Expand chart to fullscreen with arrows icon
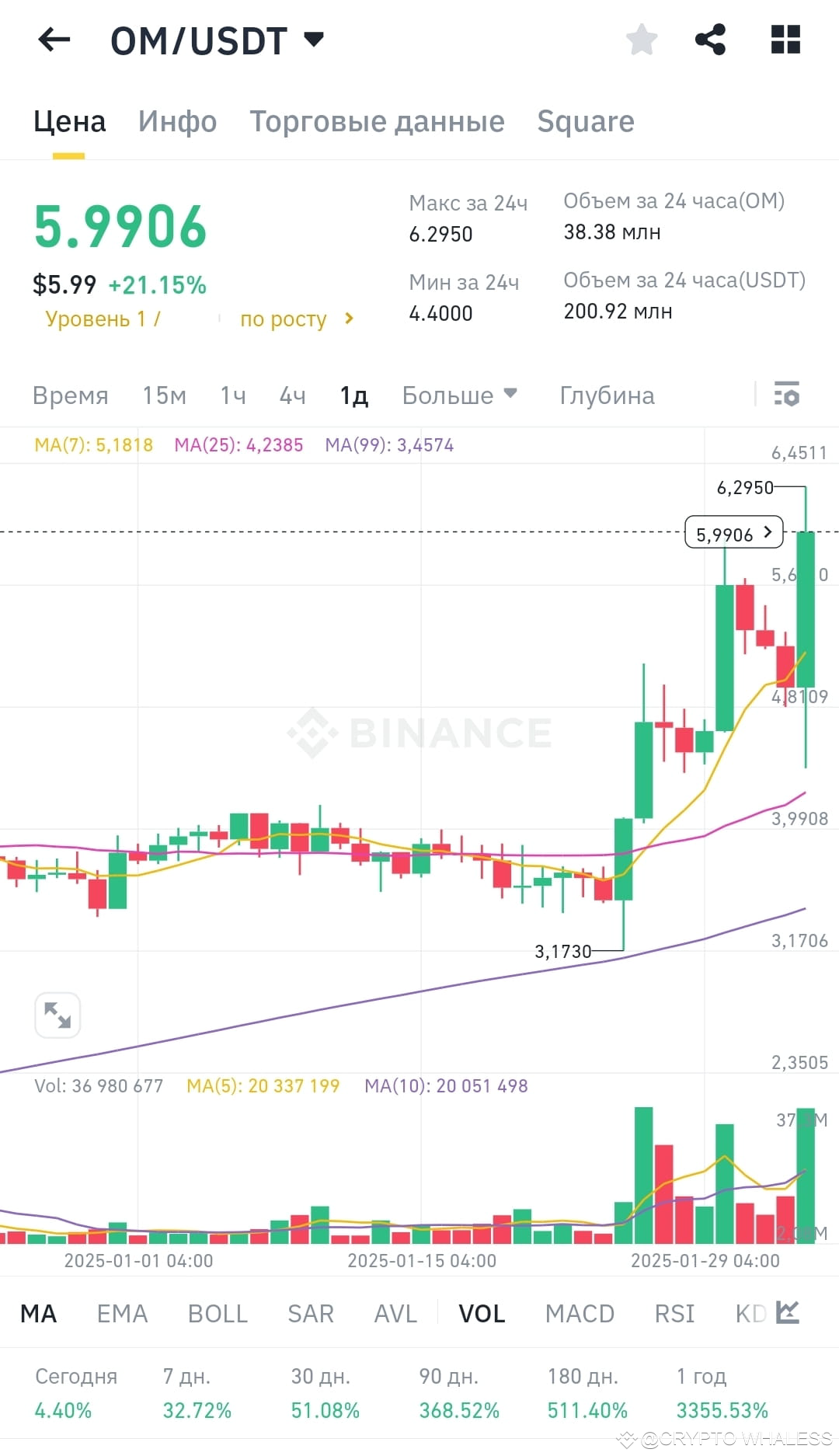This screenshot has height=1456, width=839. 58,1015
